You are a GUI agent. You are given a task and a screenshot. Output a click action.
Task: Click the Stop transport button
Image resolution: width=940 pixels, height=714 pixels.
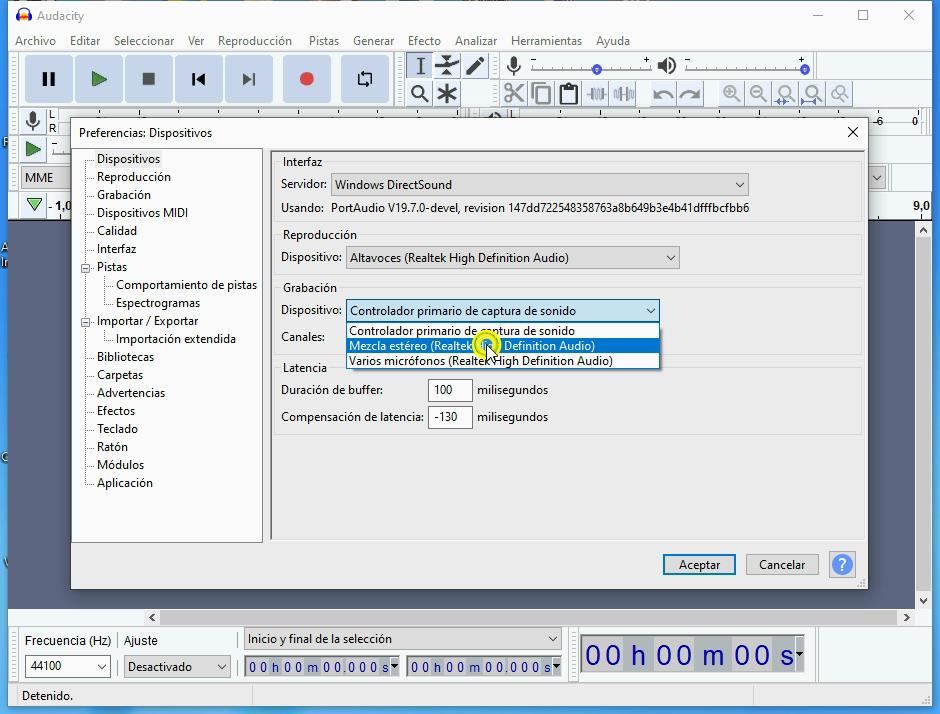pyautogui.click(x=149, y=79)
